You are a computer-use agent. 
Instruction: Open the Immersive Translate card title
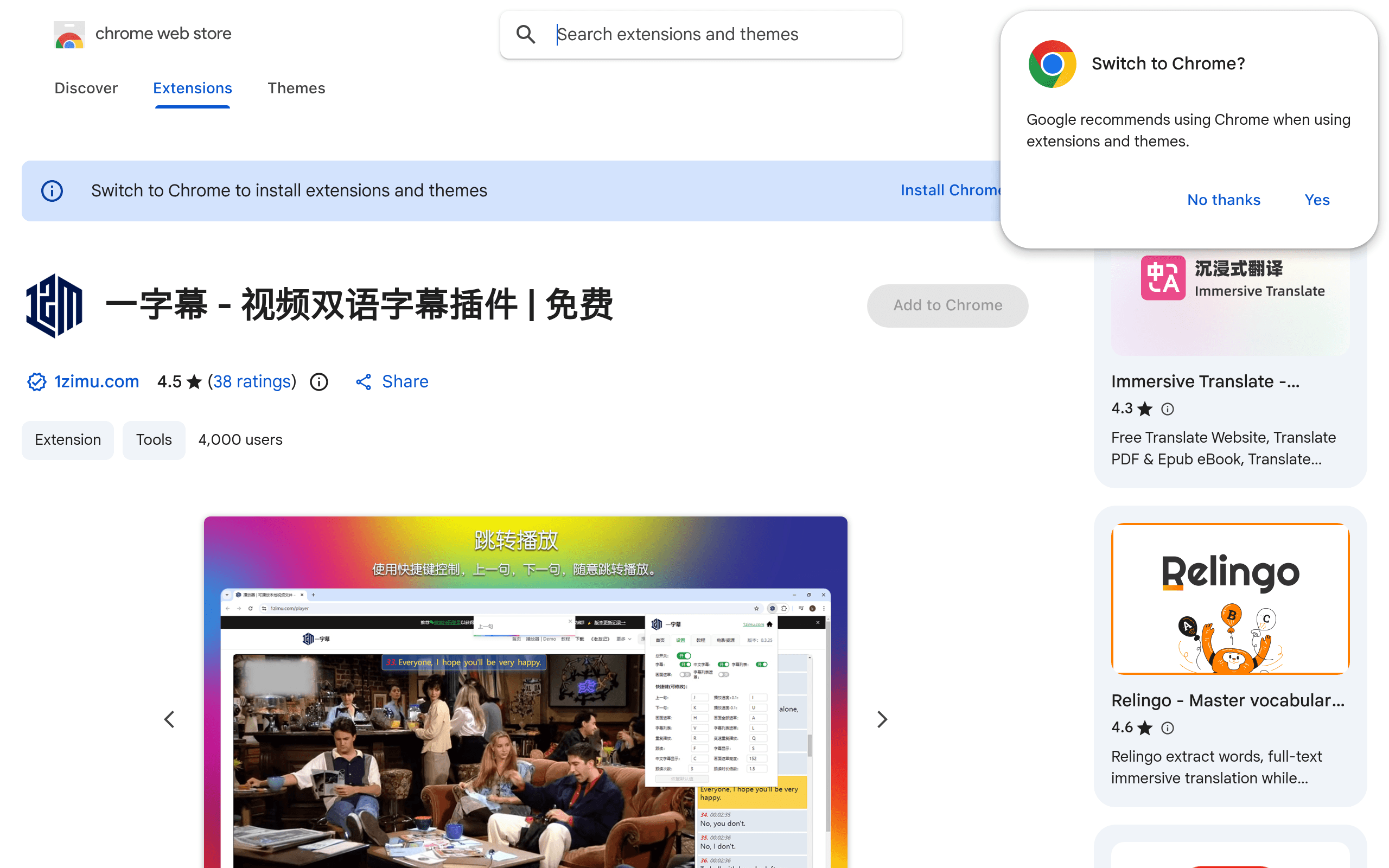coord(1205,382)
